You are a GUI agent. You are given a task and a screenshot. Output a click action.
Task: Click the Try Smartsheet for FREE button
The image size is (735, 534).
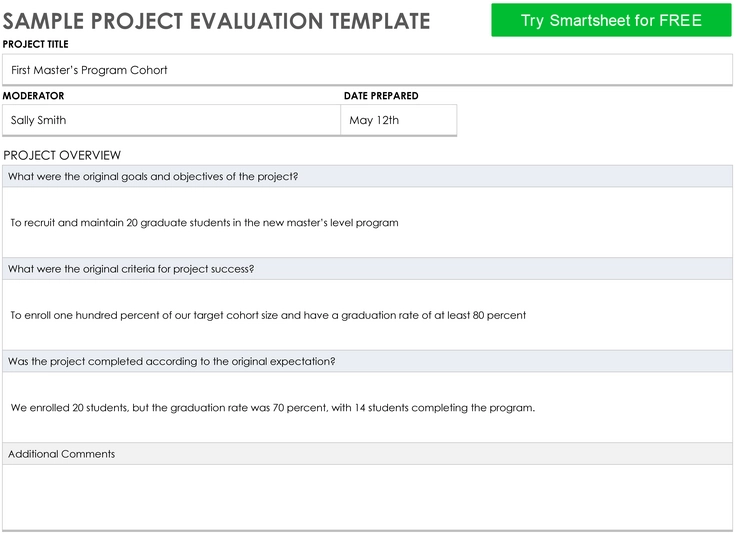pos(611,20)
